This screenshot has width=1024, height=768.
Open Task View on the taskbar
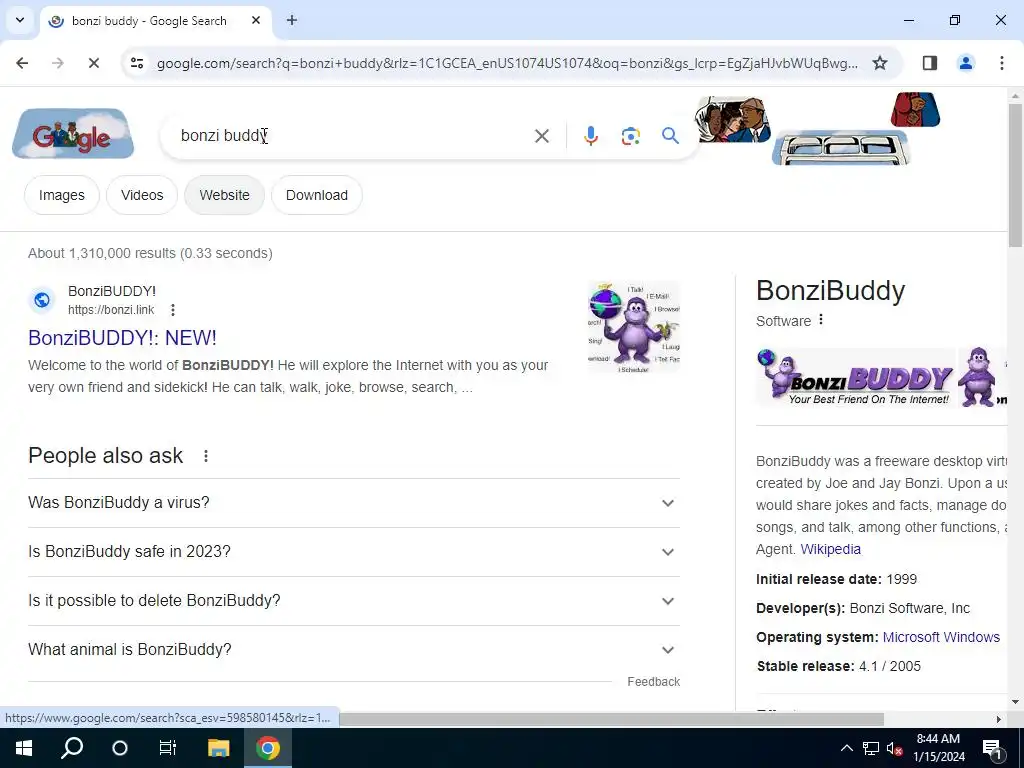coord(168,748)
